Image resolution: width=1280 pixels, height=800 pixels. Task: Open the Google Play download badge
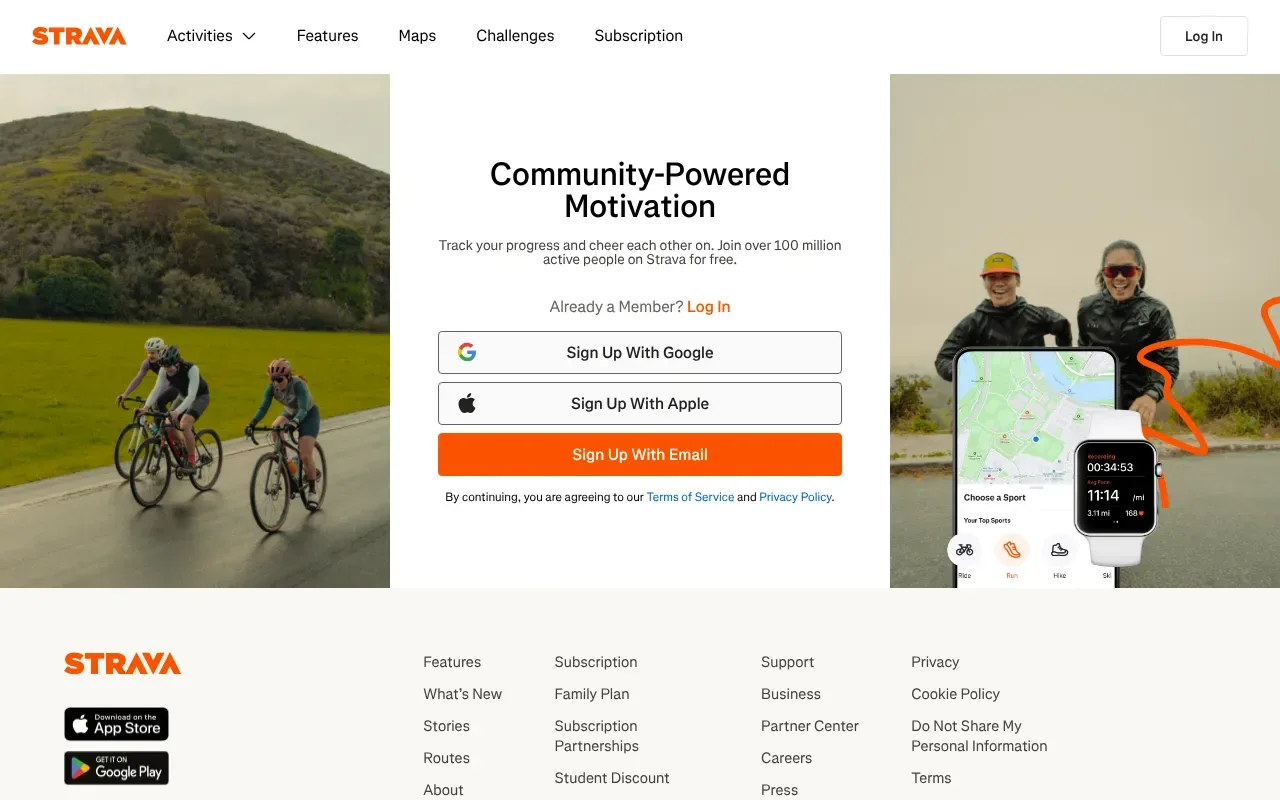click(116, 768)
